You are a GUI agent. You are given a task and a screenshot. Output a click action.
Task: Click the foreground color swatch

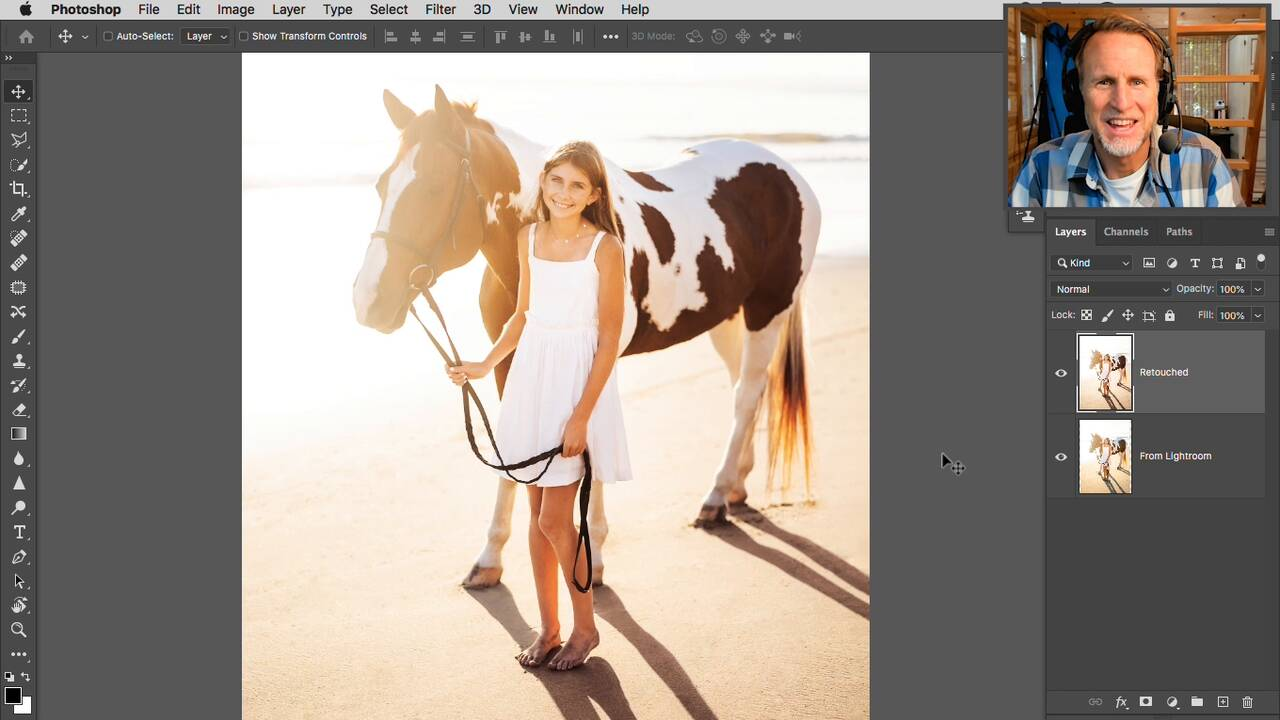point(13,695)
